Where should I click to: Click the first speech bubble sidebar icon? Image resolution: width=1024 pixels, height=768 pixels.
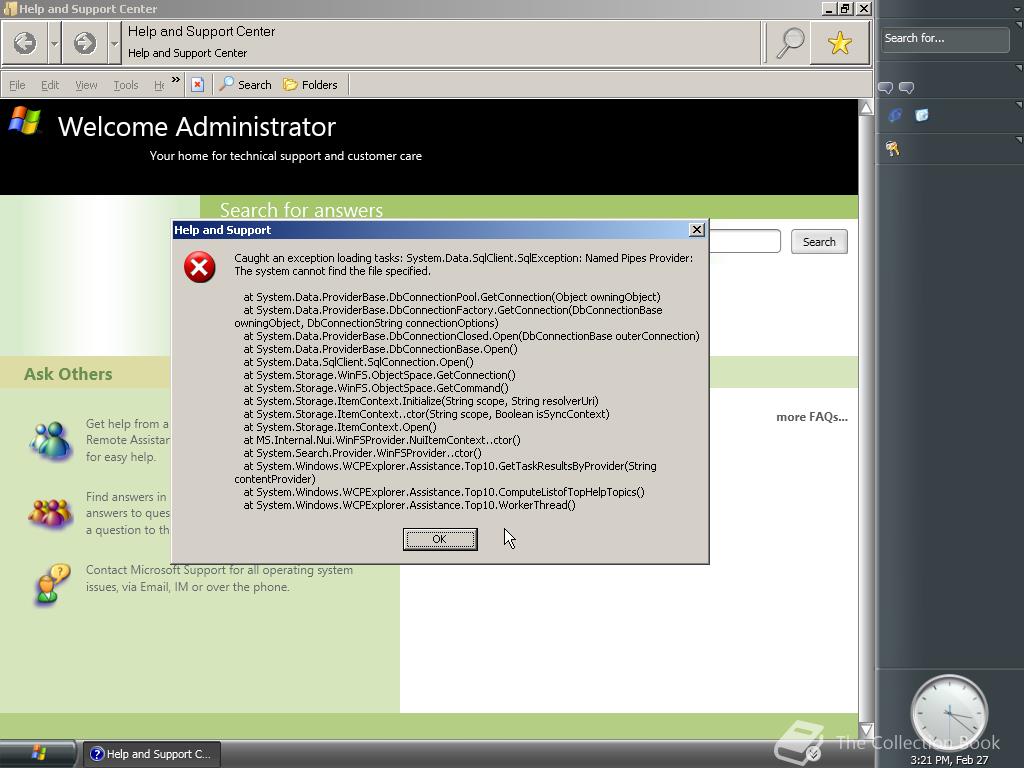tap(886, 88)
